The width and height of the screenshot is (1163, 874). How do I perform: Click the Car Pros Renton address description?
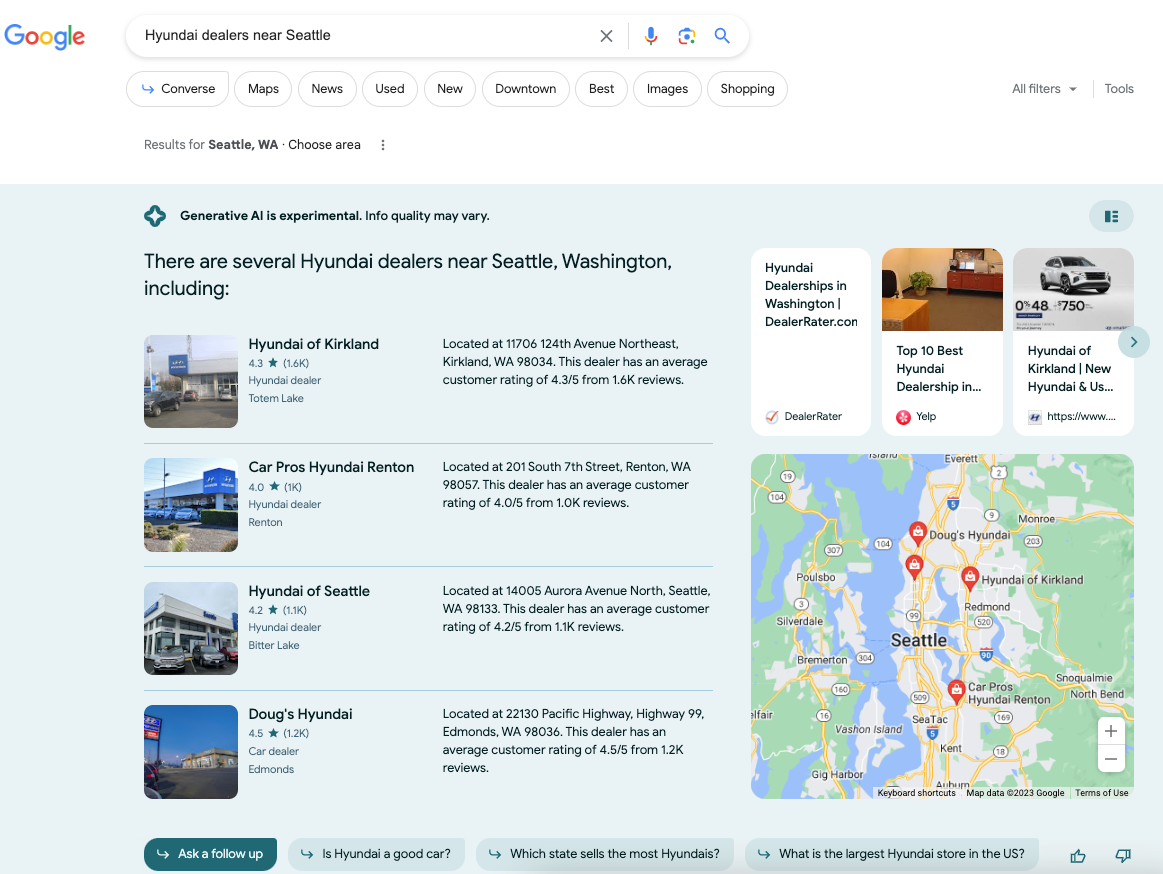click(x=567, y=485)
